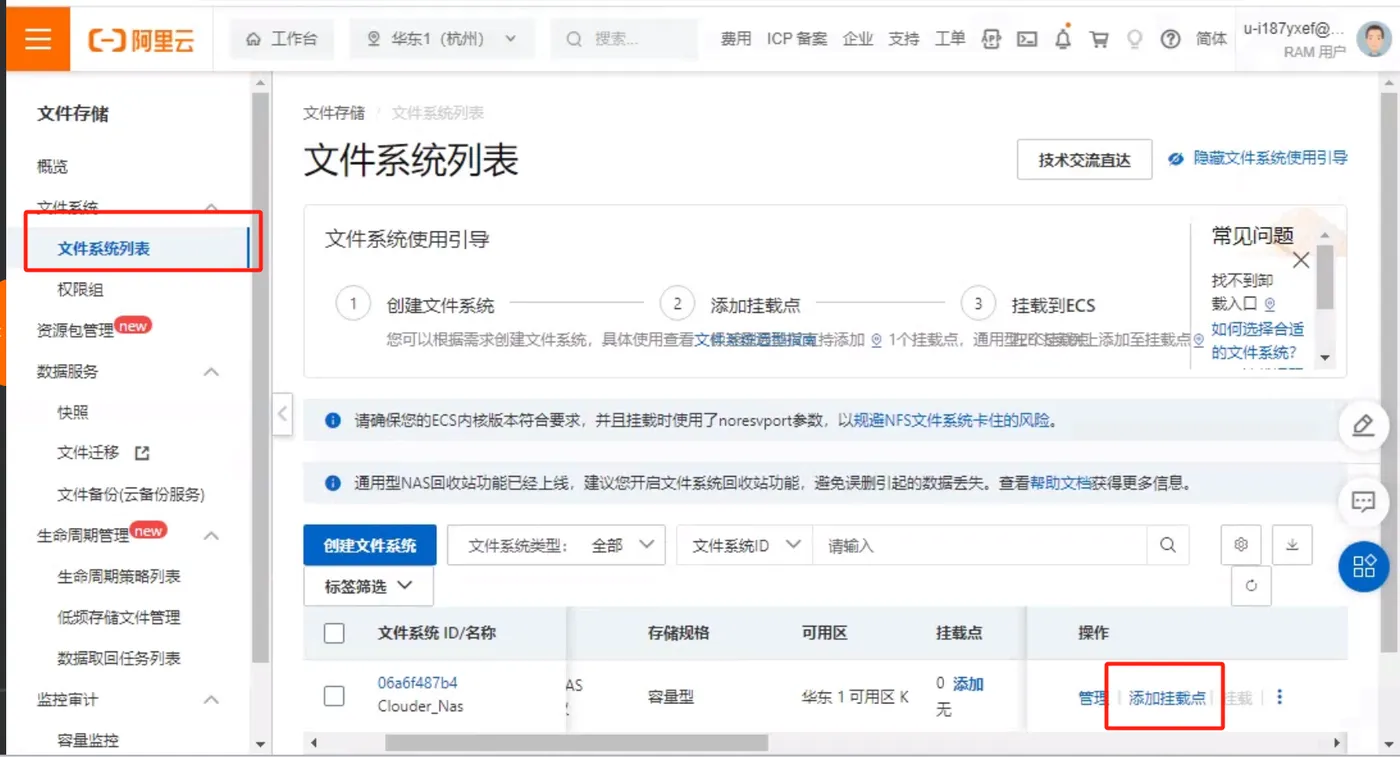Open 文件备份(云备份服务) in sidebar

click(x=131, y=494)
